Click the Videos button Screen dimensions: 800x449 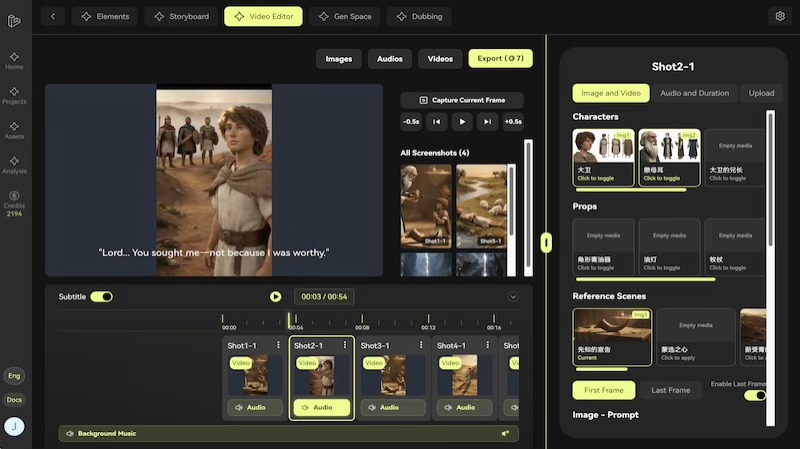[440, 59]
